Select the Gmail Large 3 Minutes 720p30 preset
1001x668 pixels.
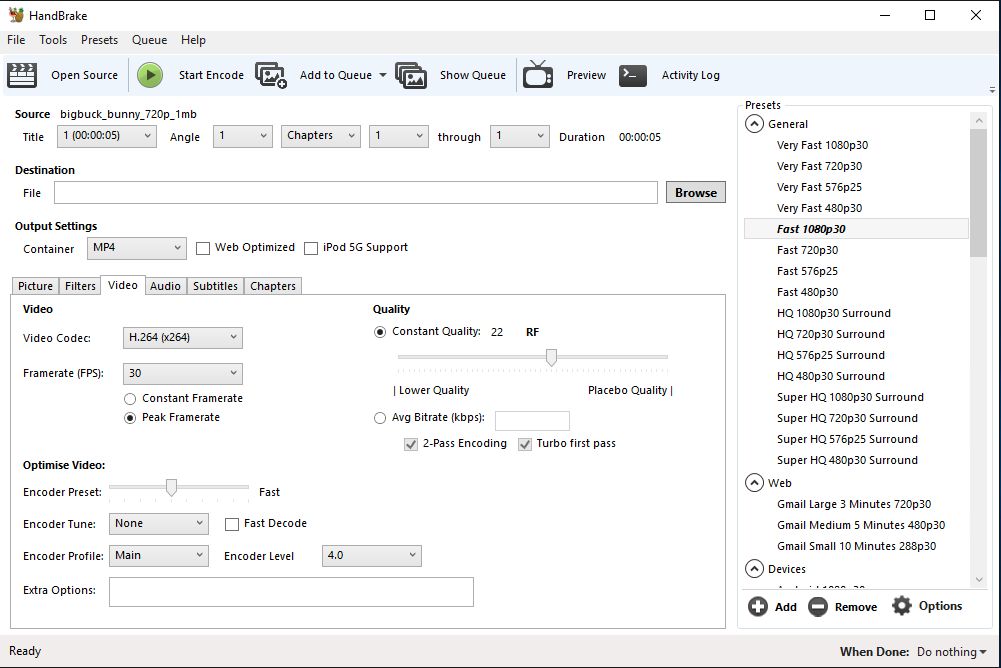tap(854, 504)
